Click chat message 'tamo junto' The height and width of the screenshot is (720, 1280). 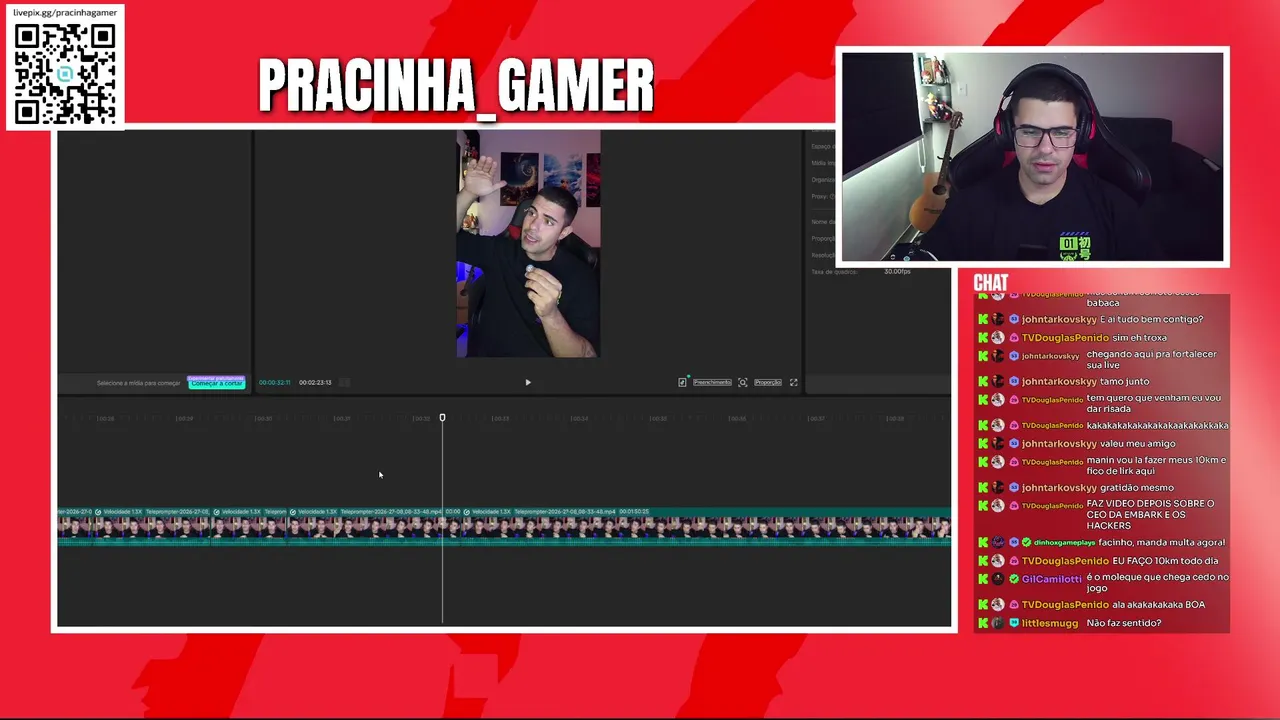1124,381
